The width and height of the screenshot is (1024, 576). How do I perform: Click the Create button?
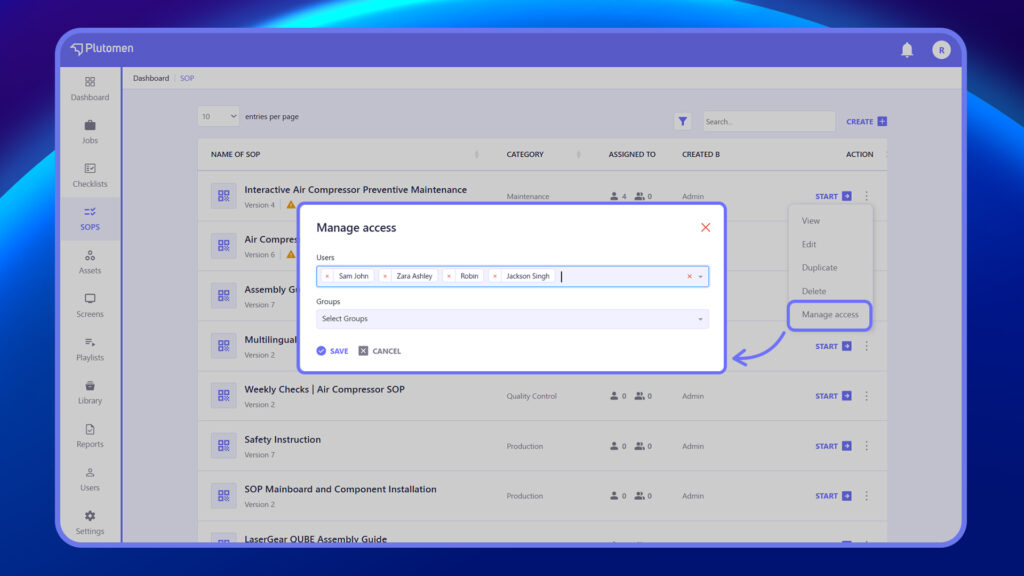pyautogui.click(x=866, y=121)
